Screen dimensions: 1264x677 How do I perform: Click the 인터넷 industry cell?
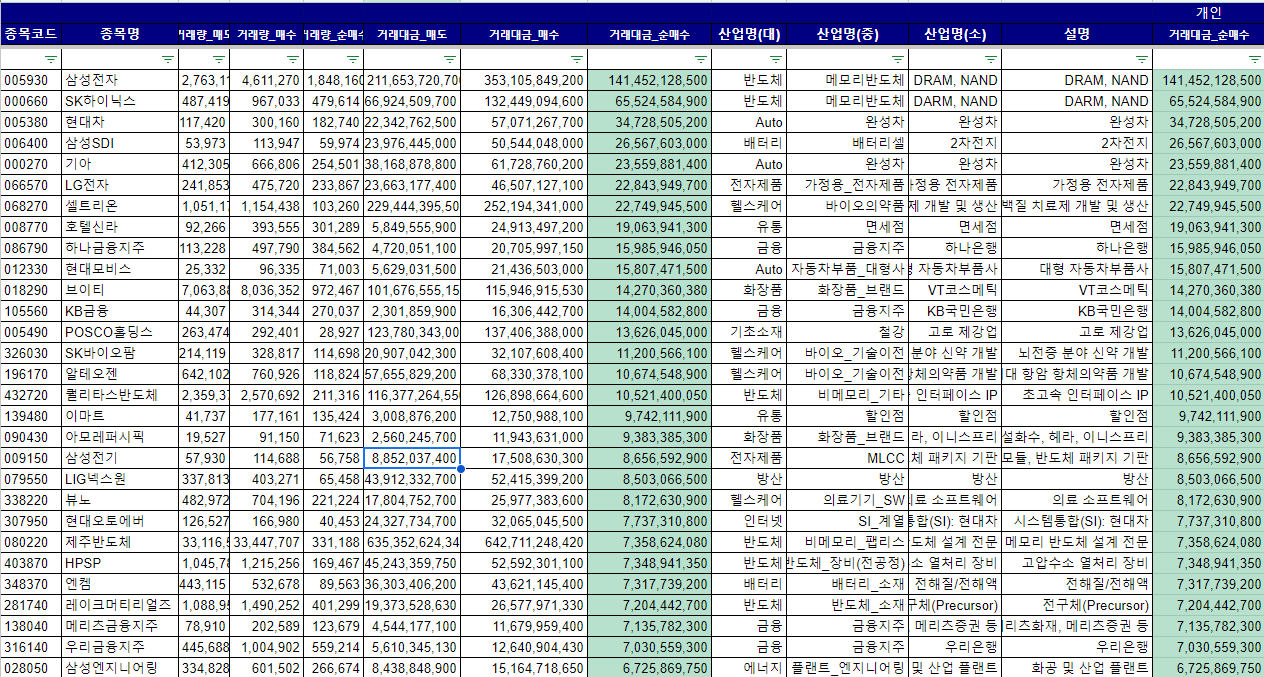click(x=749, y=521)
